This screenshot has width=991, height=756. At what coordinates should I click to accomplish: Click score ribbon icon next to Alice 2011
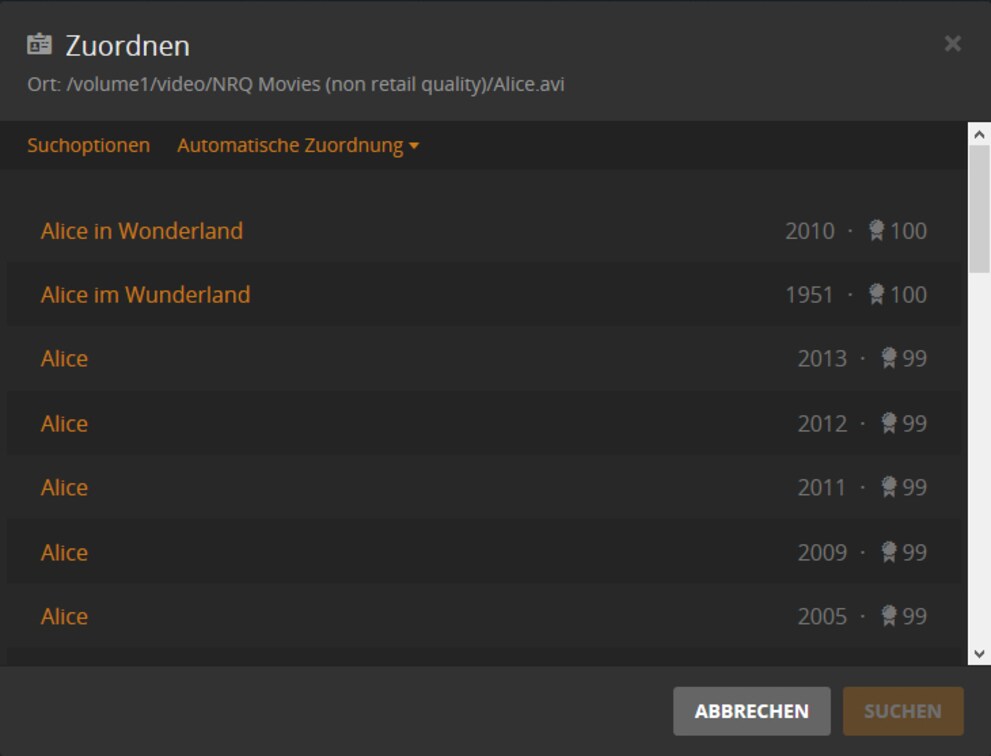(889, 487)
